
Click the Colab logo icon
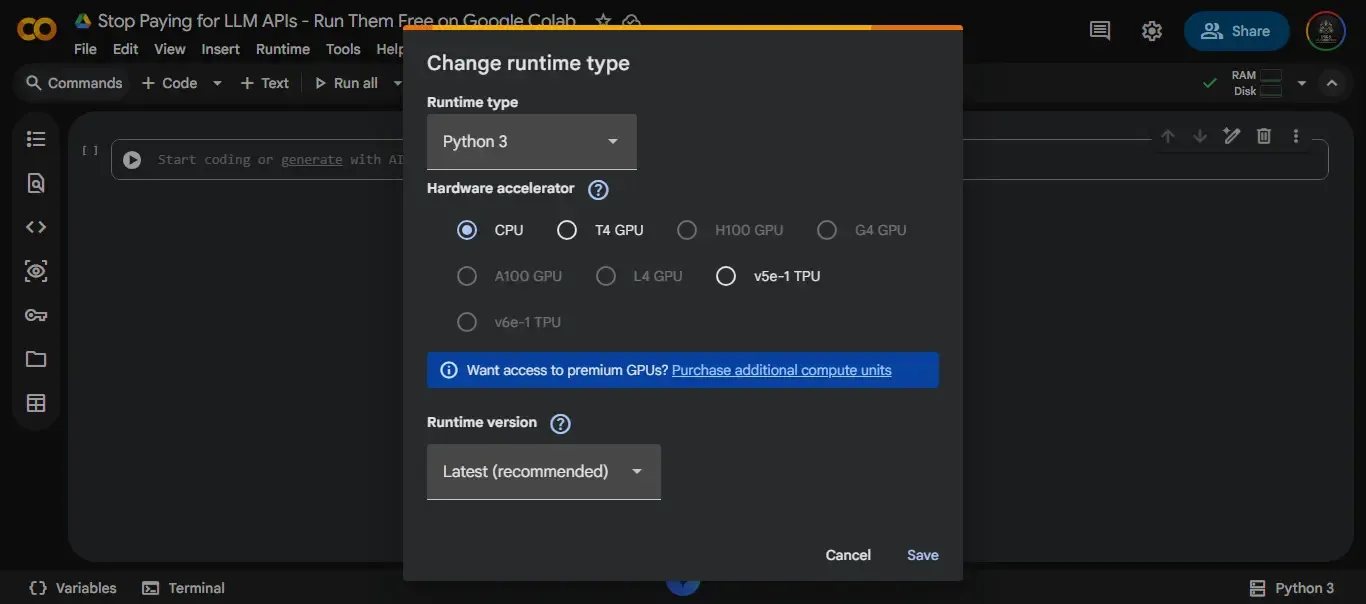tap(37, 30)
